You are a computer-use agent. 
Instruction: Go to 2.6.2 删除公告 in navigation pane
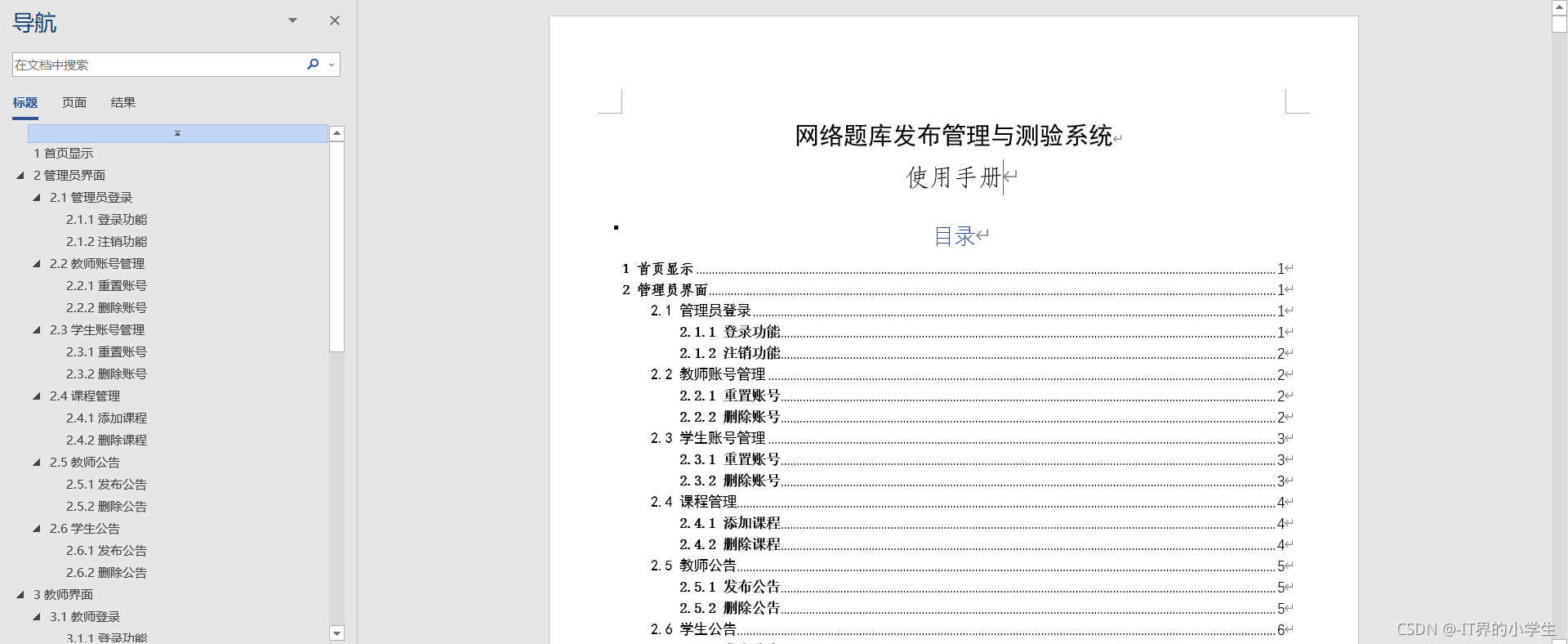(107, 572)
